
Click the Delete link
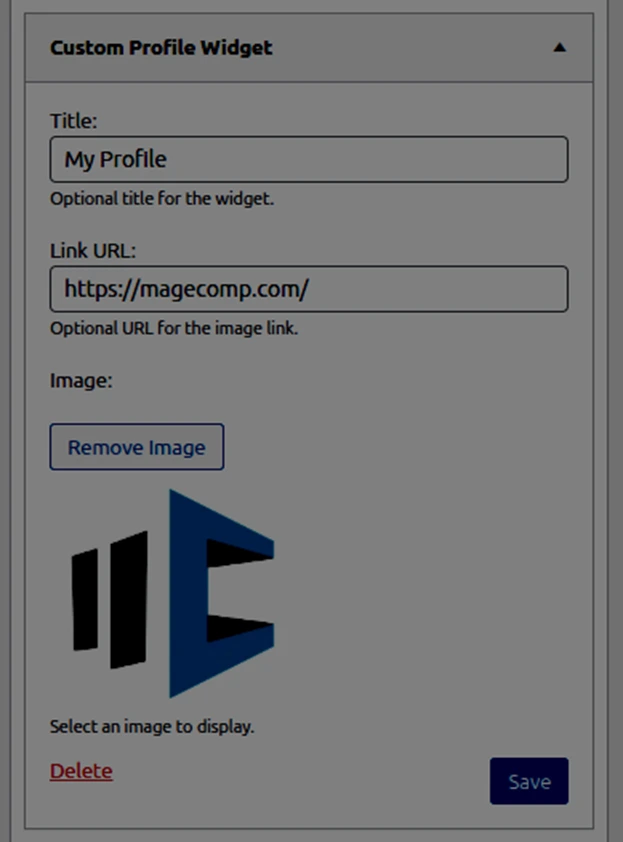coord(80,771)
